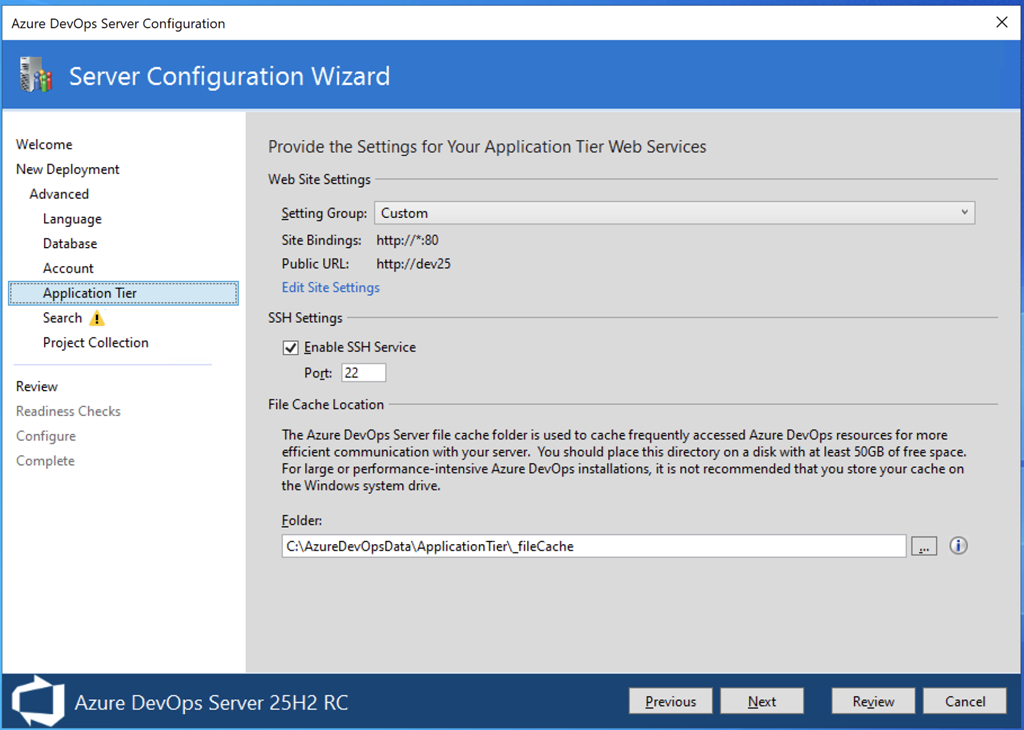Click into the SSH Port field
1024x730 pixels.
(x=363, y=373)
